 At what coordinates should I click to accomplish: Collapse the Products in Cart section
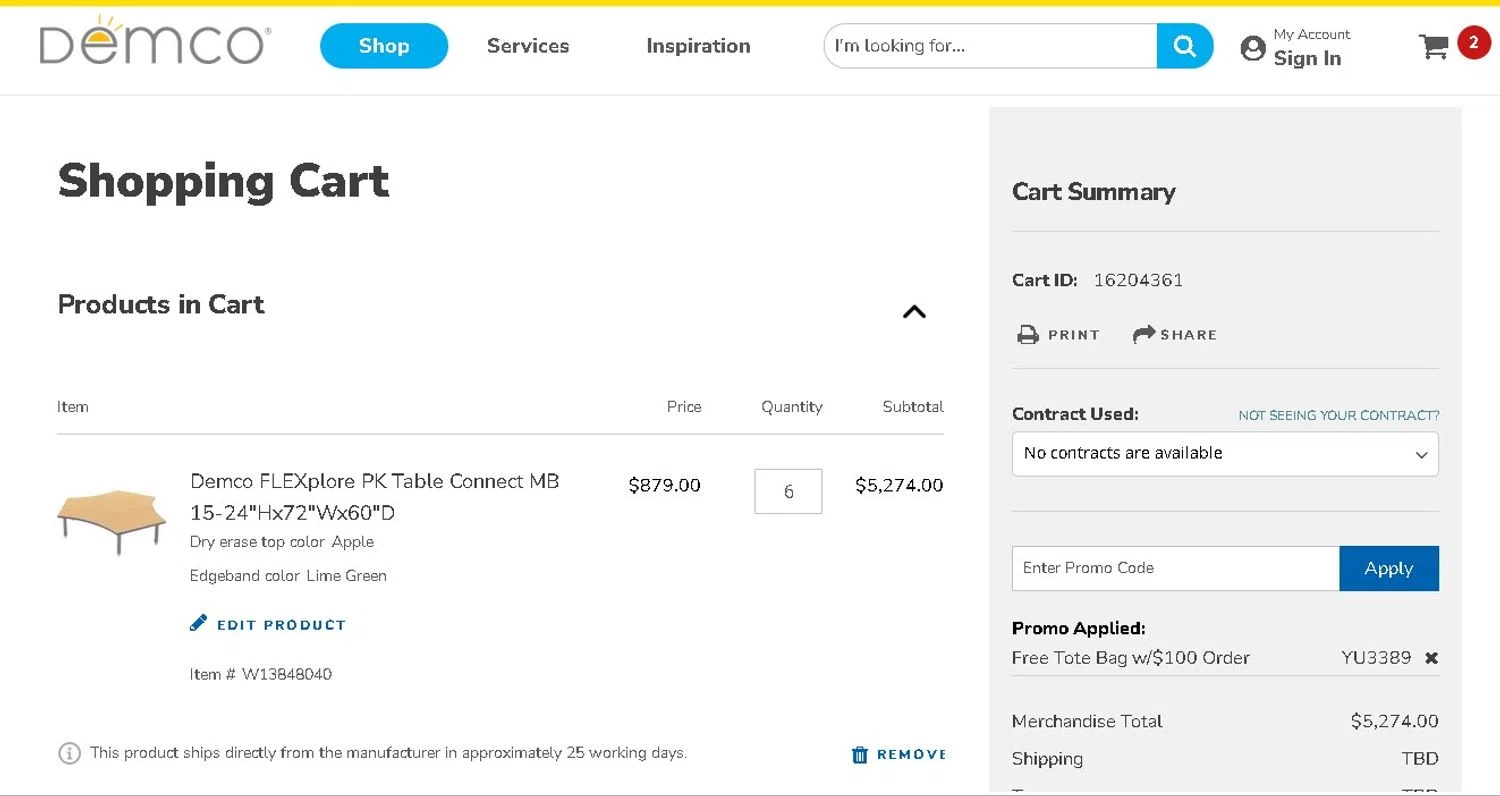click(x=914, y=312)
